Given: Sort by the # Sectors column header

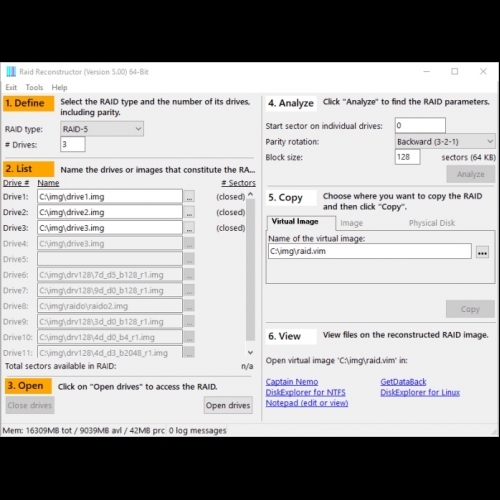Looking at the screenshot, I should (x=238, y=183).
